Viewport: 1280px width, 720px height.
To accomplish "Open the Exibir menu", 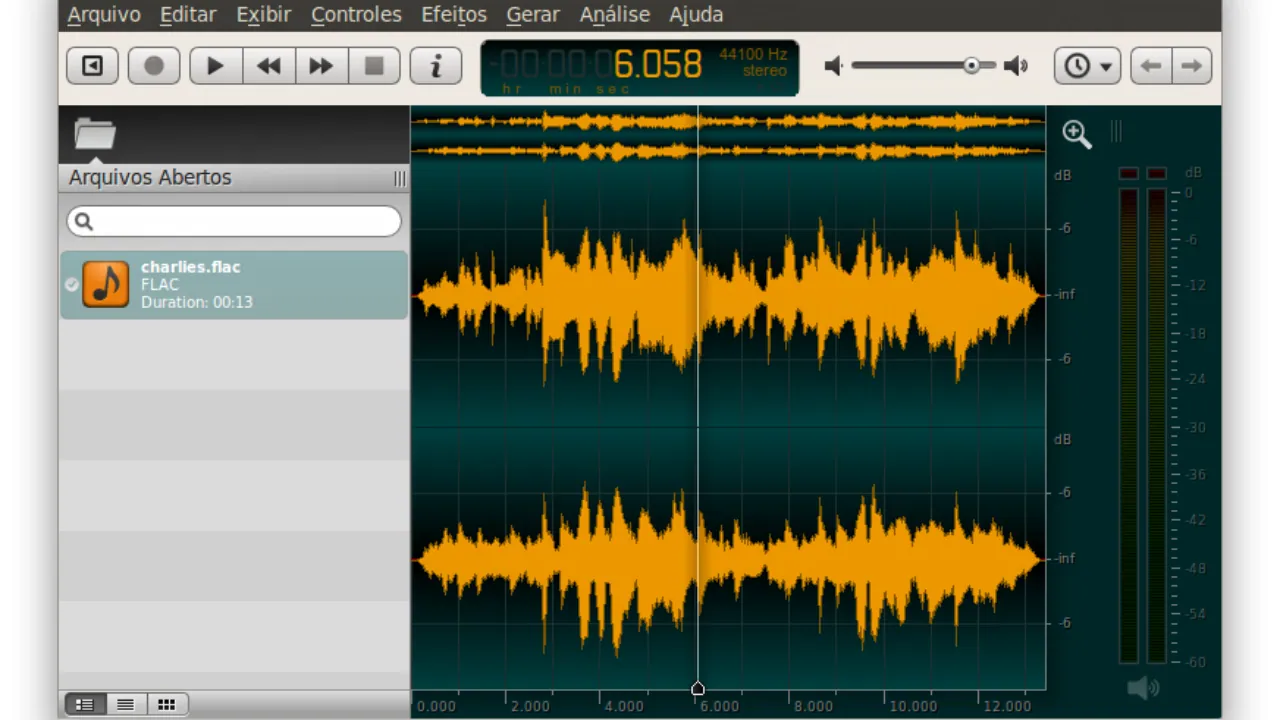I will pyautogui.click(x=264, y=15).
